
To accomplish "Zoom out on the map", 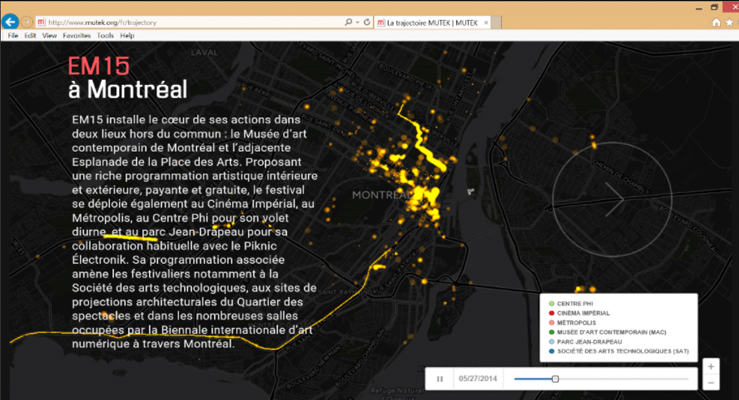I will click(710, 383).
